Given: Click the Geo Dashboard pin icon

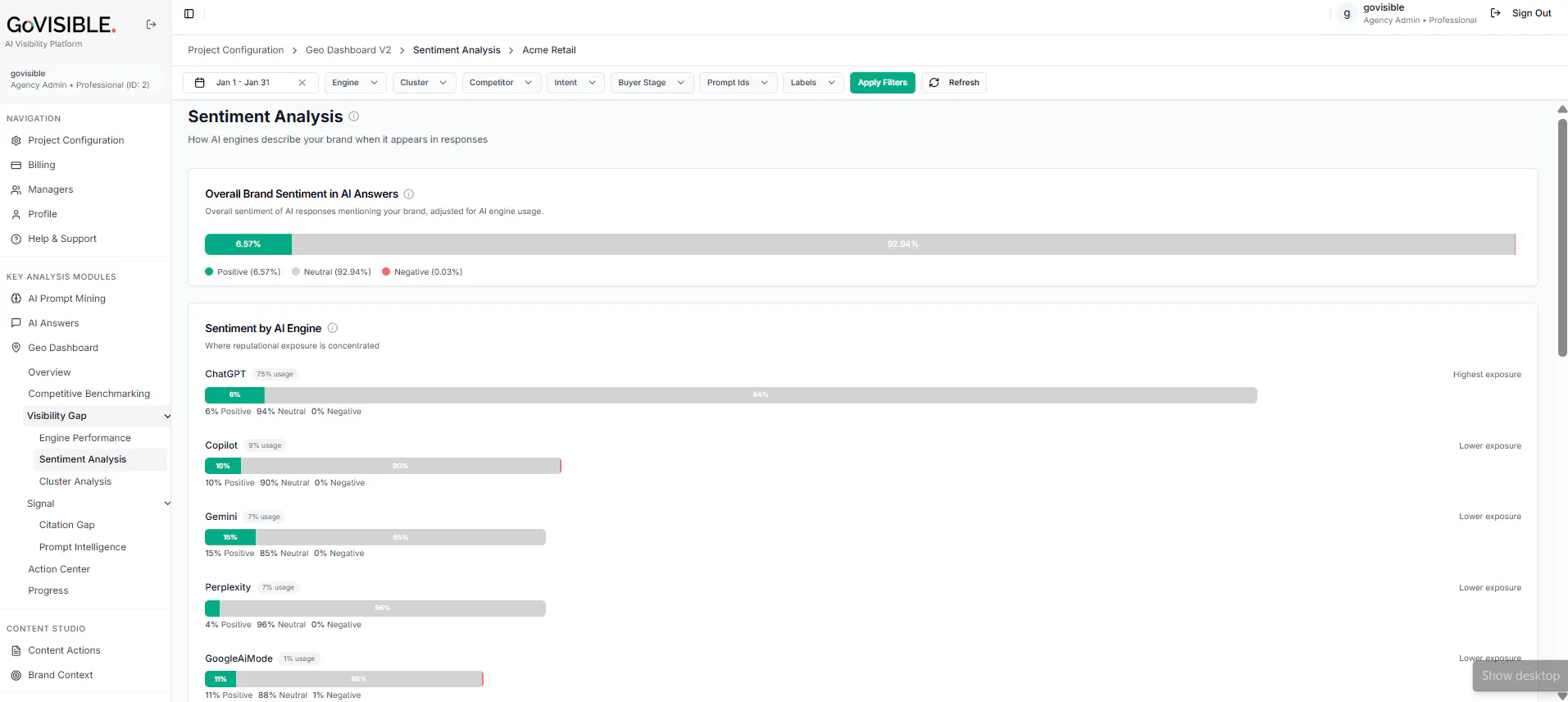Looking at the screenshot, I should (x=16, y=348).
